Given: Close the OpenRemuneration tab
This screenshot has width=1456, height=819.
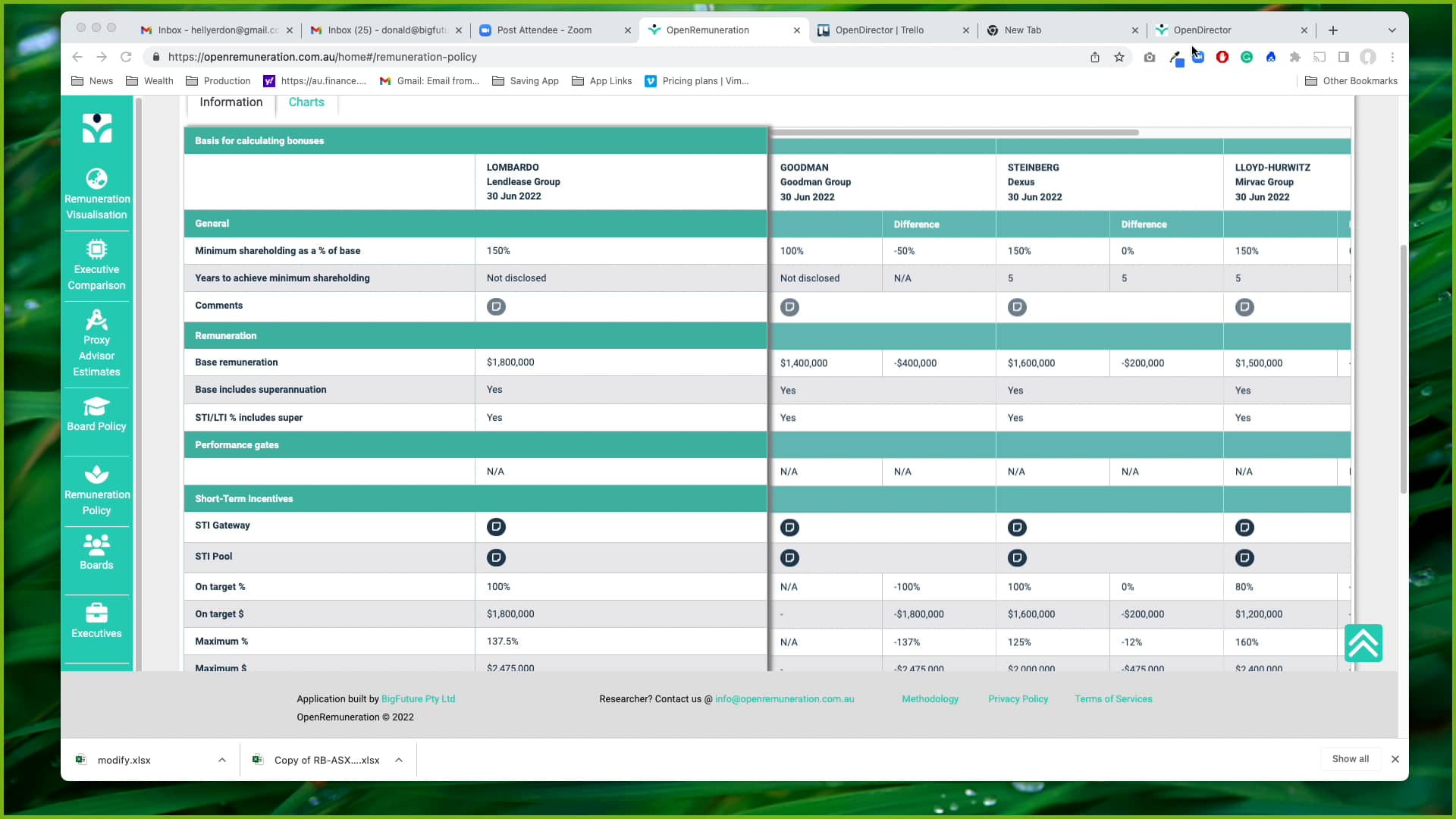Looking at the screenshot, I should (796, 30).
